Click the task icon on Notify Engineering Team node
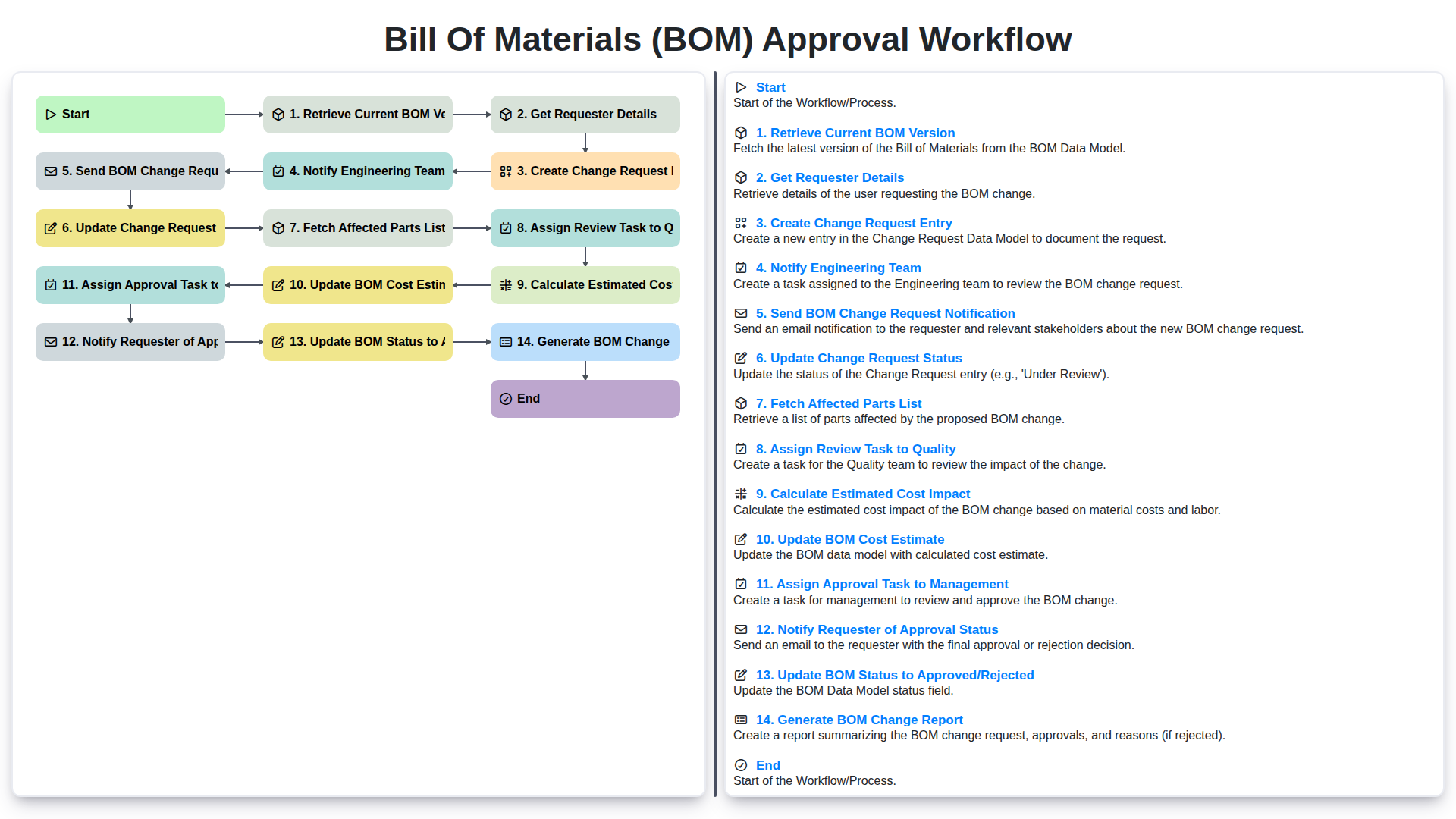 coord(278,171)
